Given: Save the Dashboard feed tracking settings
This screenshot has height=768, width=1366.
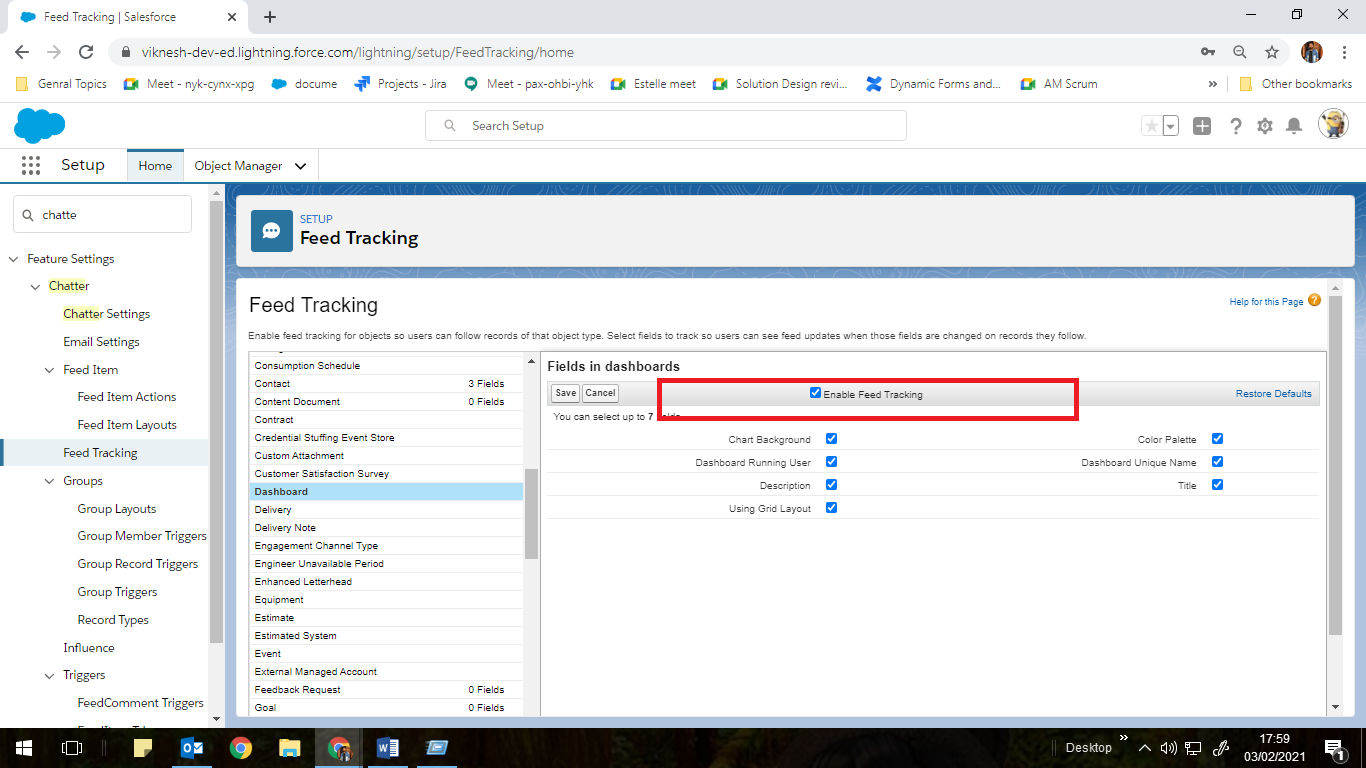Looking at the screenshot, I should coord(564,393).
